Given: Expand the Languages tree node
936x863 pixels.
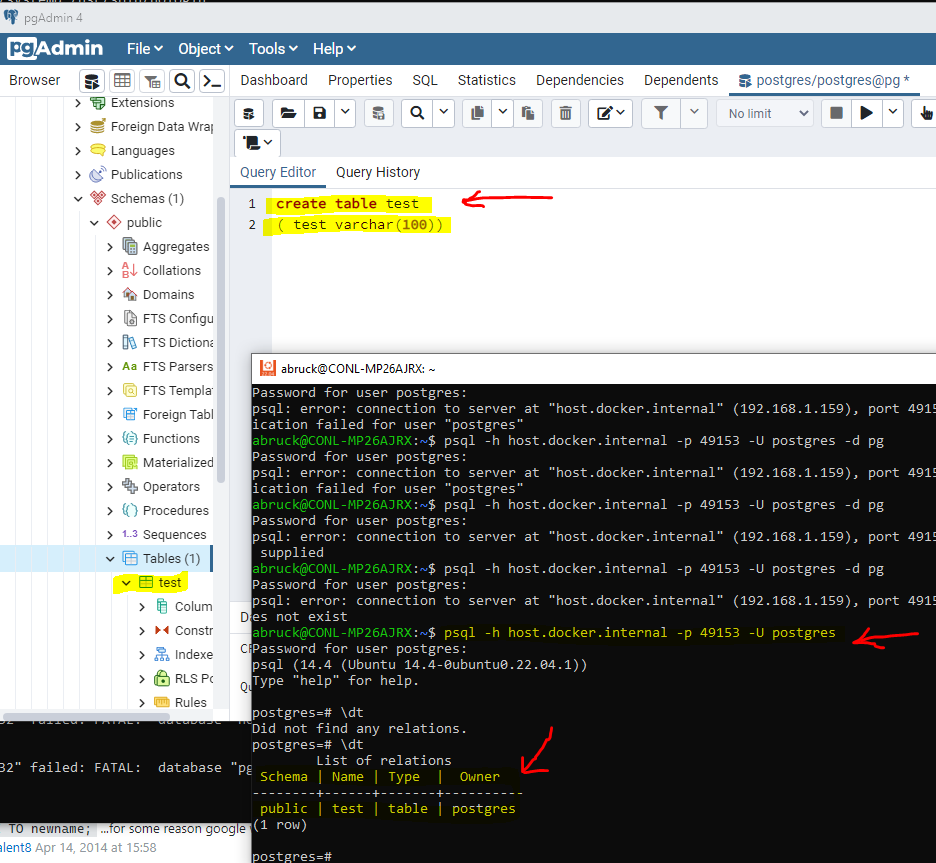Looking at the screenshot, I should click(78, 151).
